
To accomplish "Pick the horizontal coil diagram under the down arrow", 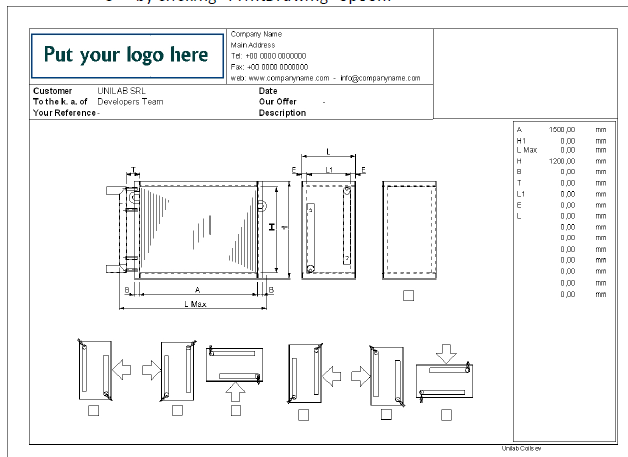I will [446, 381].
